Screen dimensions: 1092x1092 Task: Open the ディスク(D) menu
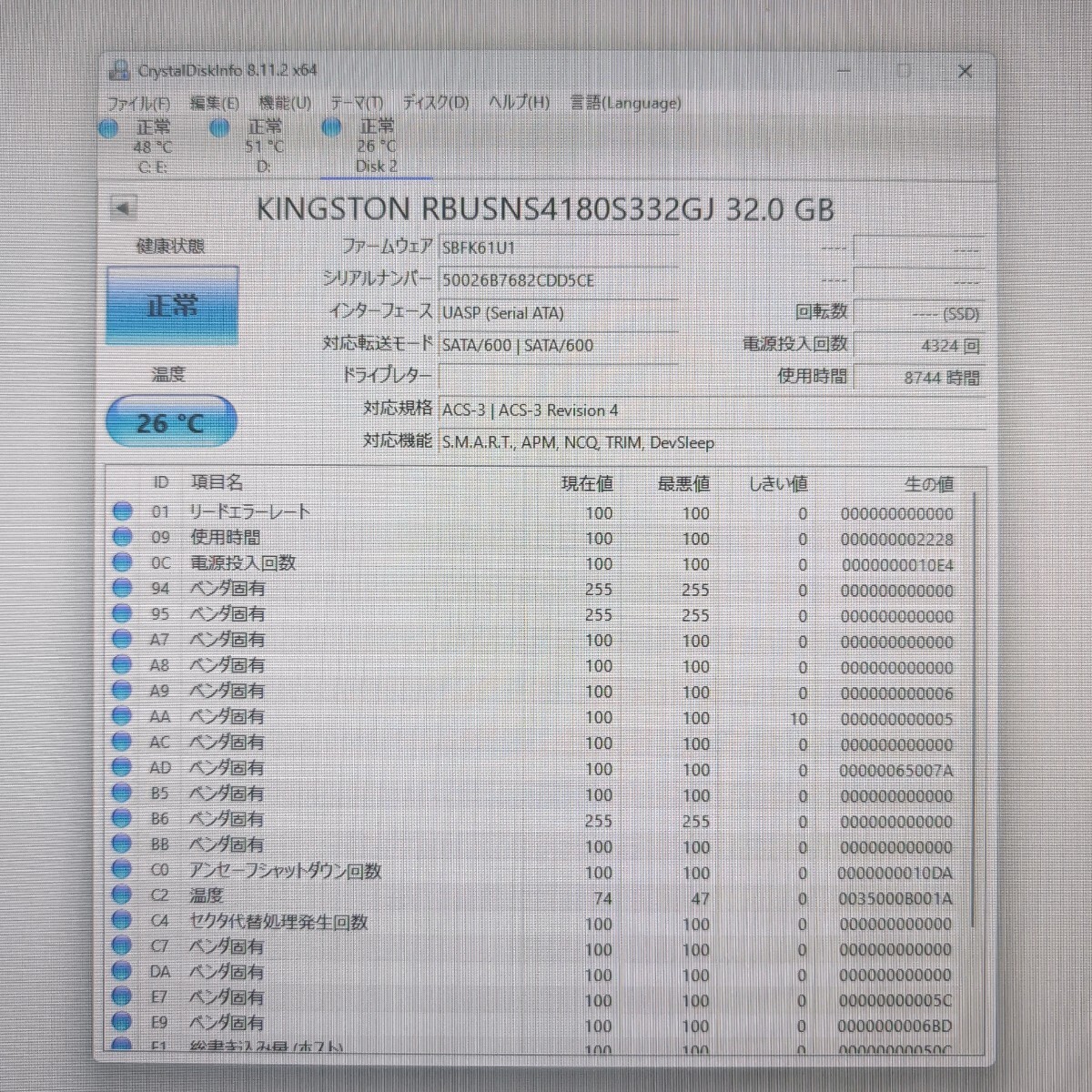(436, 103)
